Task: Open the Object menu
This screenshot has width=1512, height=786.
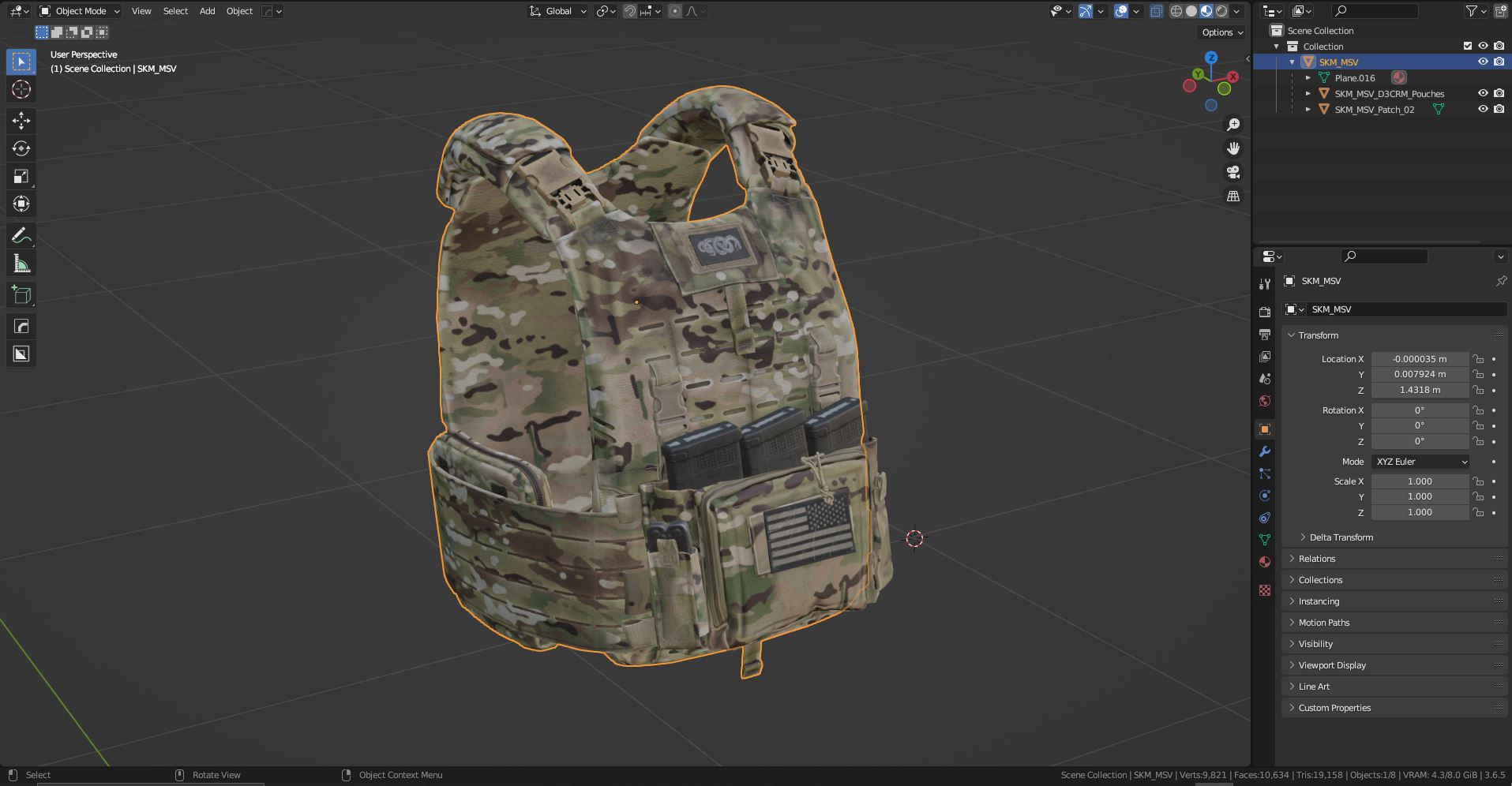Action: pyautogui.click(x=239, y=10)
